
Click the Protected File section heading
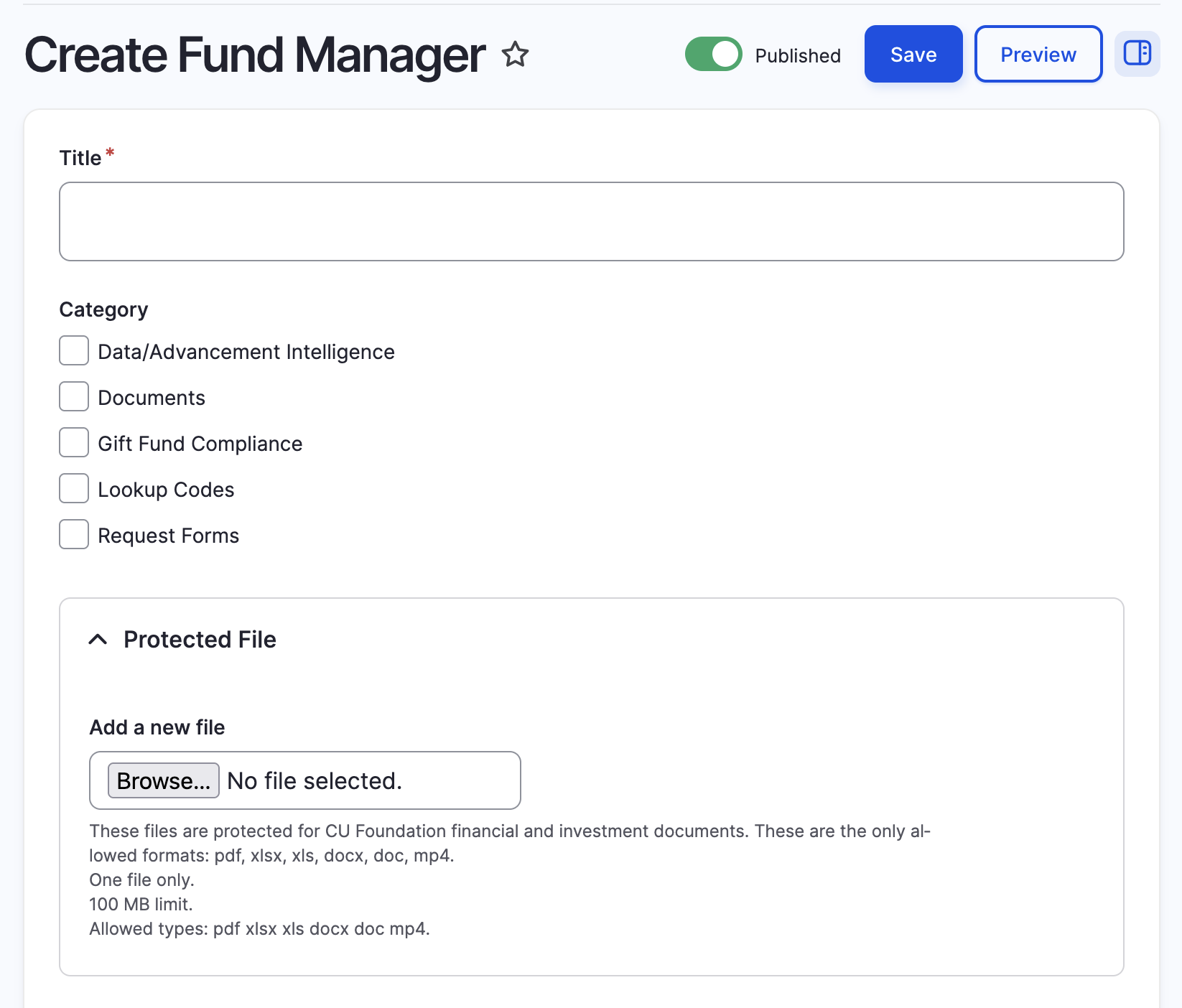[200, 640]
